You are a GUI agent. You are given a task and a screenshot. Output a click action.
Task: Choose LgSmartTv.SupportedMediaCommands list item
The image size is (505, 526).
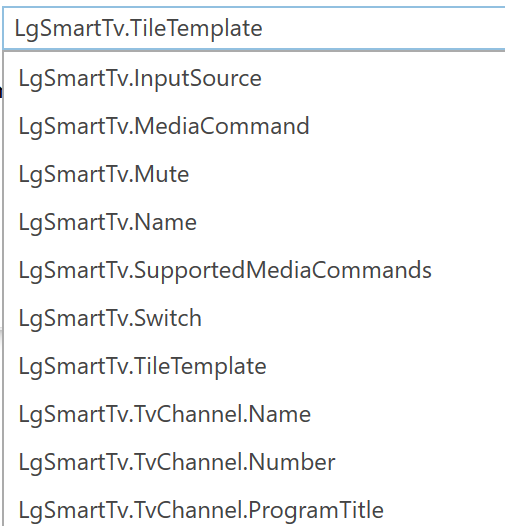pos(254,270)
